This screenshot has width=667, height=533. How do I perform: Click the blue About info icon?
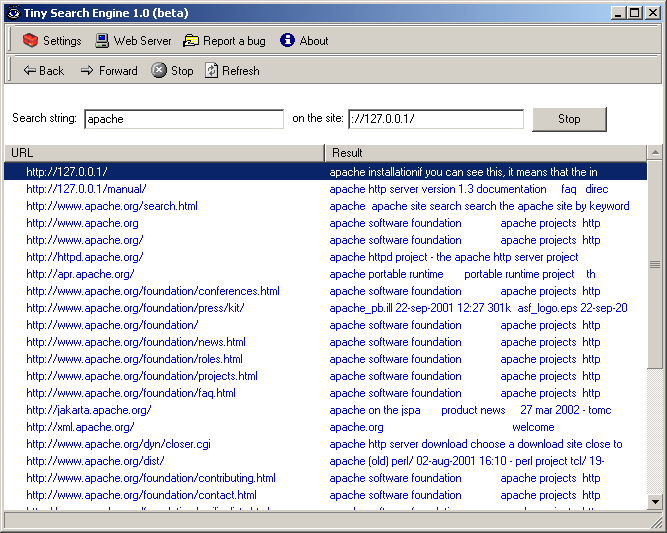click(288, 40)
